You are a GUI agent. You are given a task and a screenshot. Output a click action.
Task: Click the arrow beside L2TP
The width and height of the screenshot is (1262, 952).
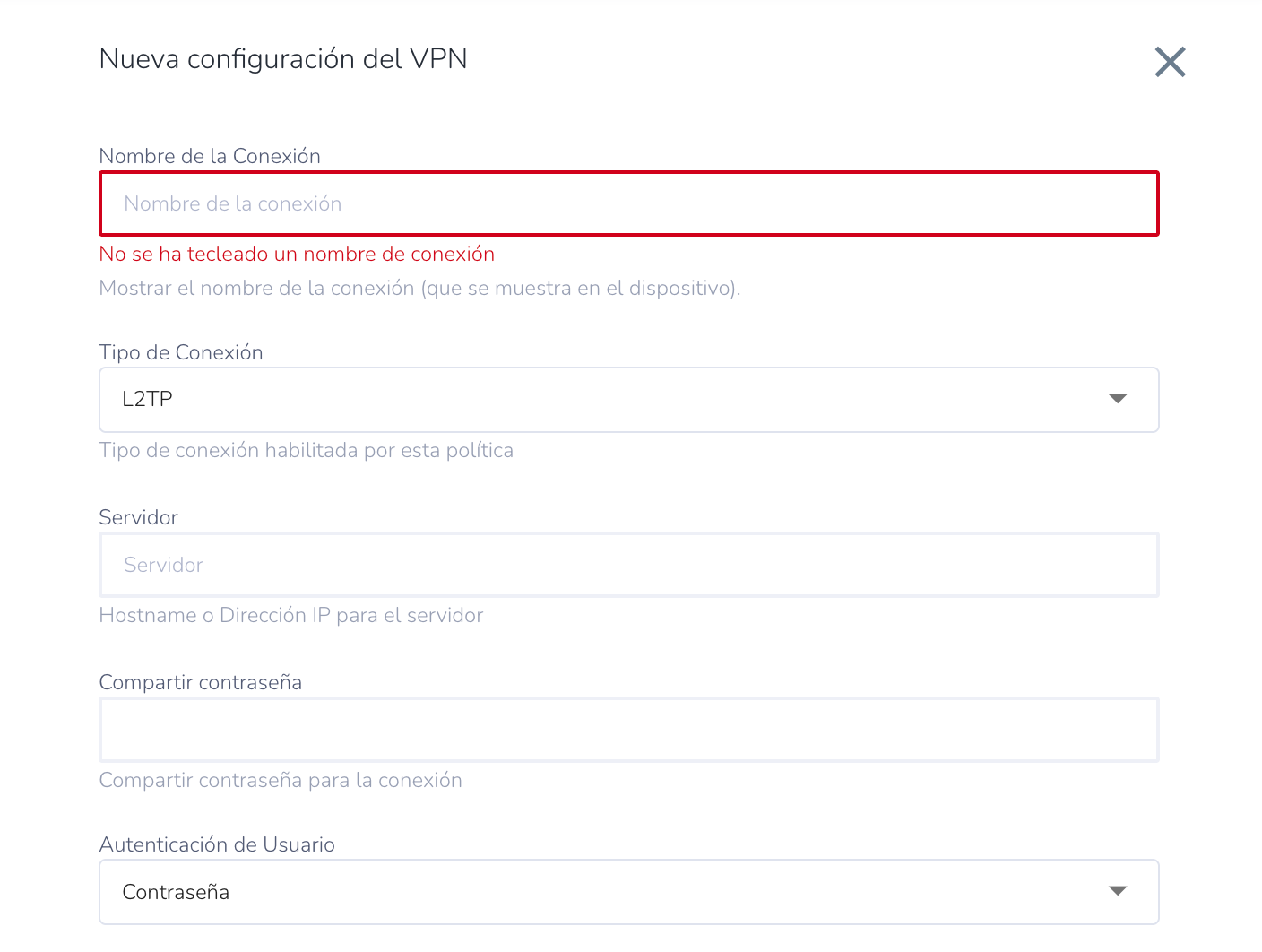click(1117, 399)
